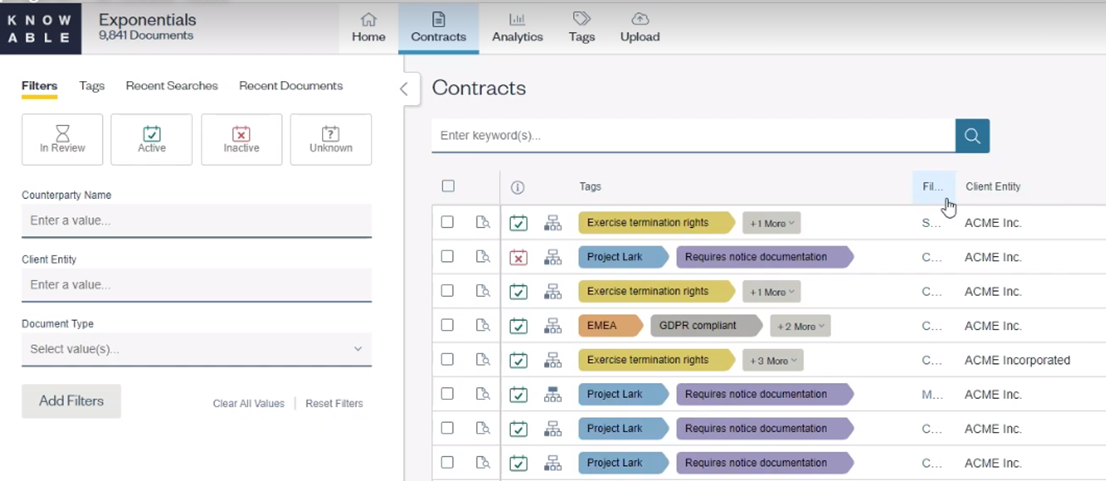The width and height of the screenshot is (1106, 481).
Task: Select the In Review hourglass filter
Action: (x=62, y=139)
